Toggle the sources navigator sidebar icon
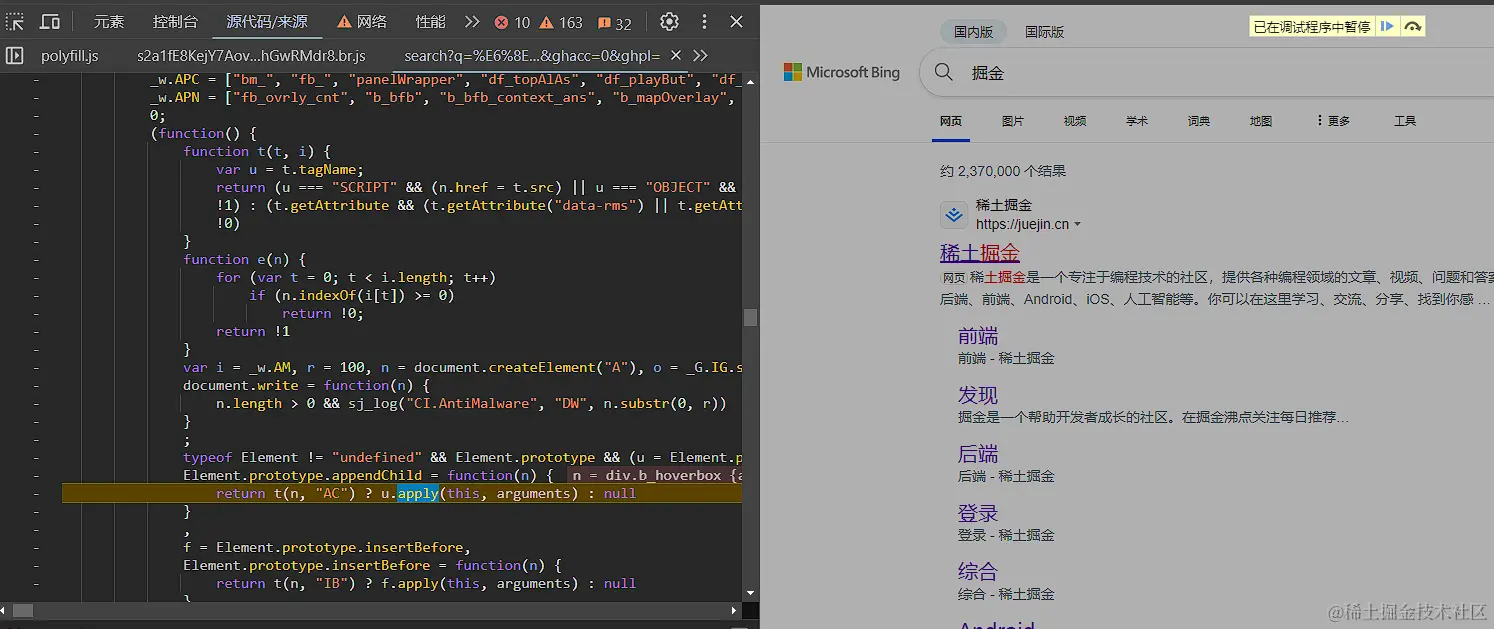The height and width of the screenshot is (629, 1494). coord(15,56)
